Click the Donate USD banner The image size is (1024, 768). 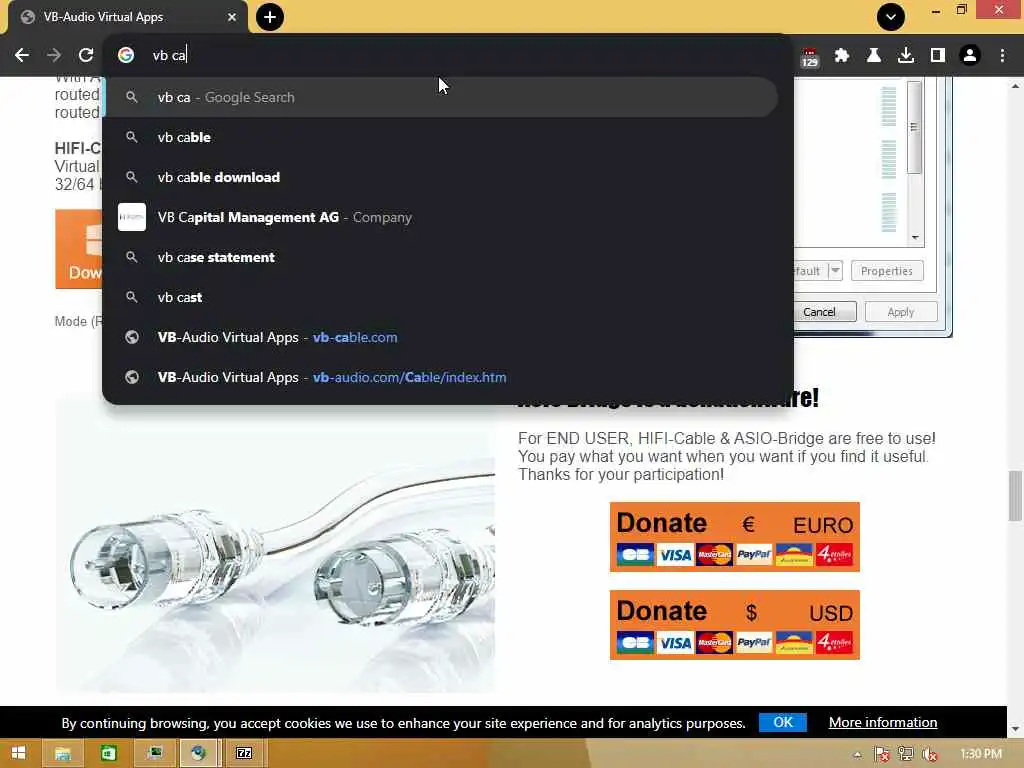[735, 625]
